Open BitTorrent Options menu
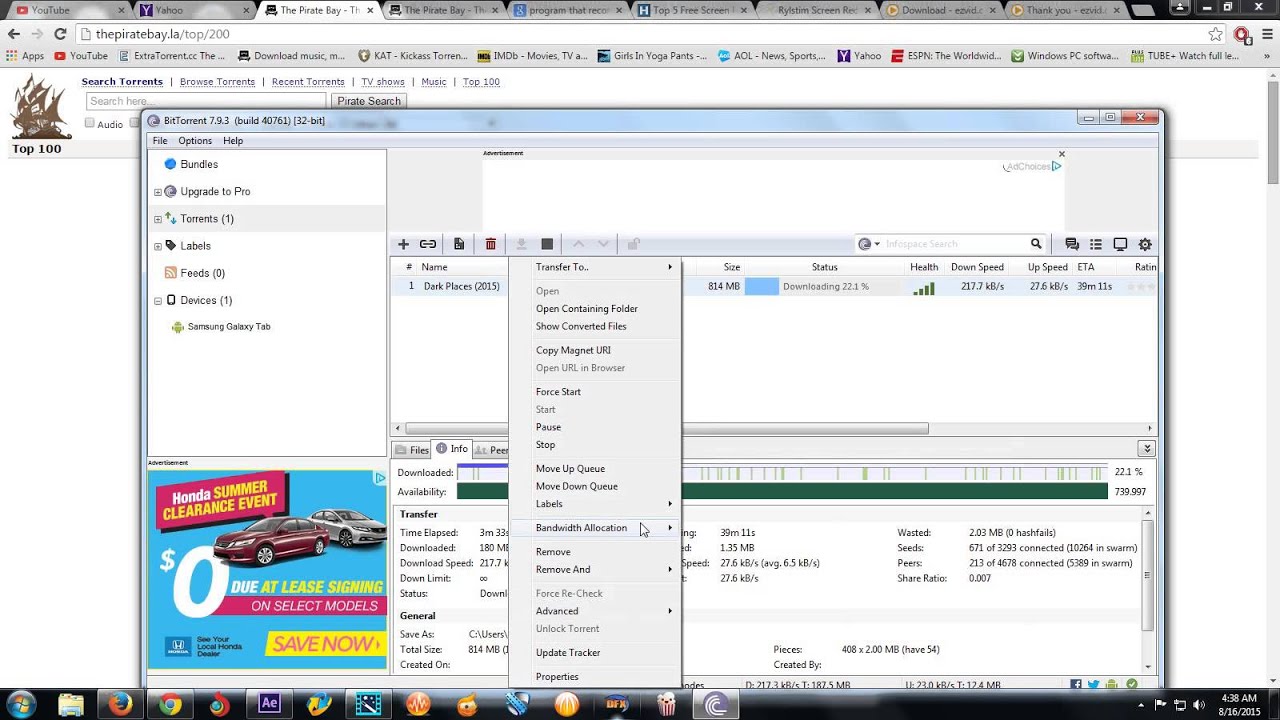Image resolution: width=1280 pixels, height=720 pixels. (195, 141)
